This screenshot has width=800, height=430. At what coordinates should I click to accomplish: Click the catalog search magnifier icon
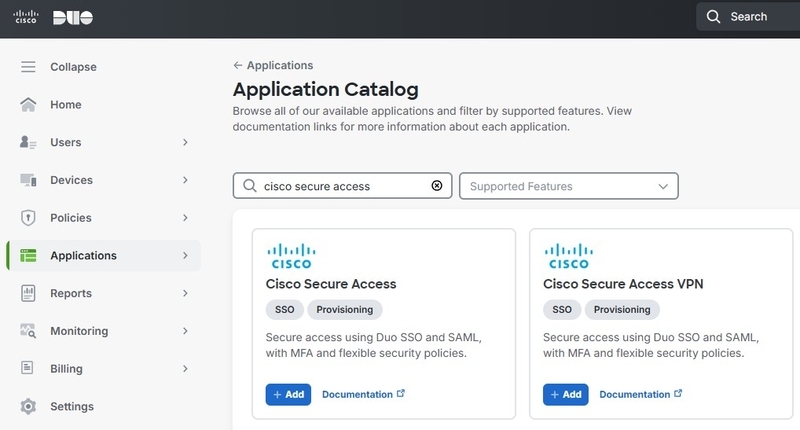[x=249, y=186]
